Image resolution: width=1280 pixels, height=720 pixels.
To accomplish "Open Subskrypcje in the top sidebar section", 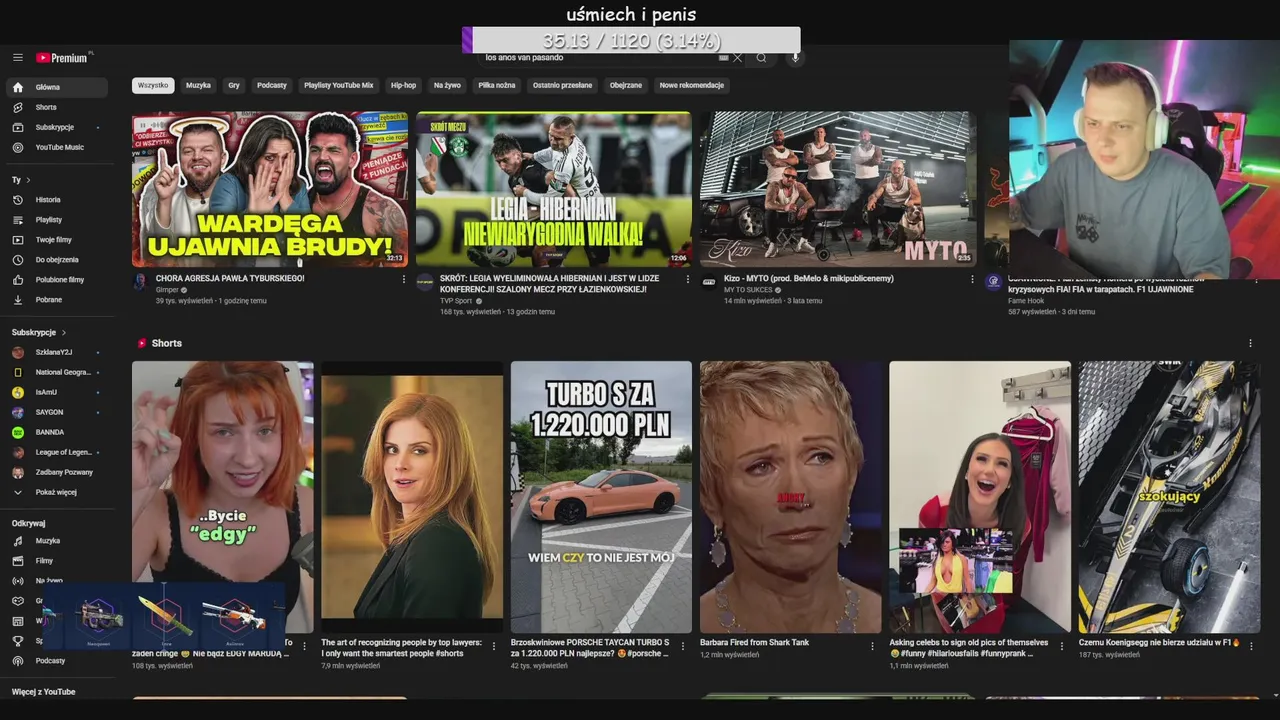I will 58,127.
